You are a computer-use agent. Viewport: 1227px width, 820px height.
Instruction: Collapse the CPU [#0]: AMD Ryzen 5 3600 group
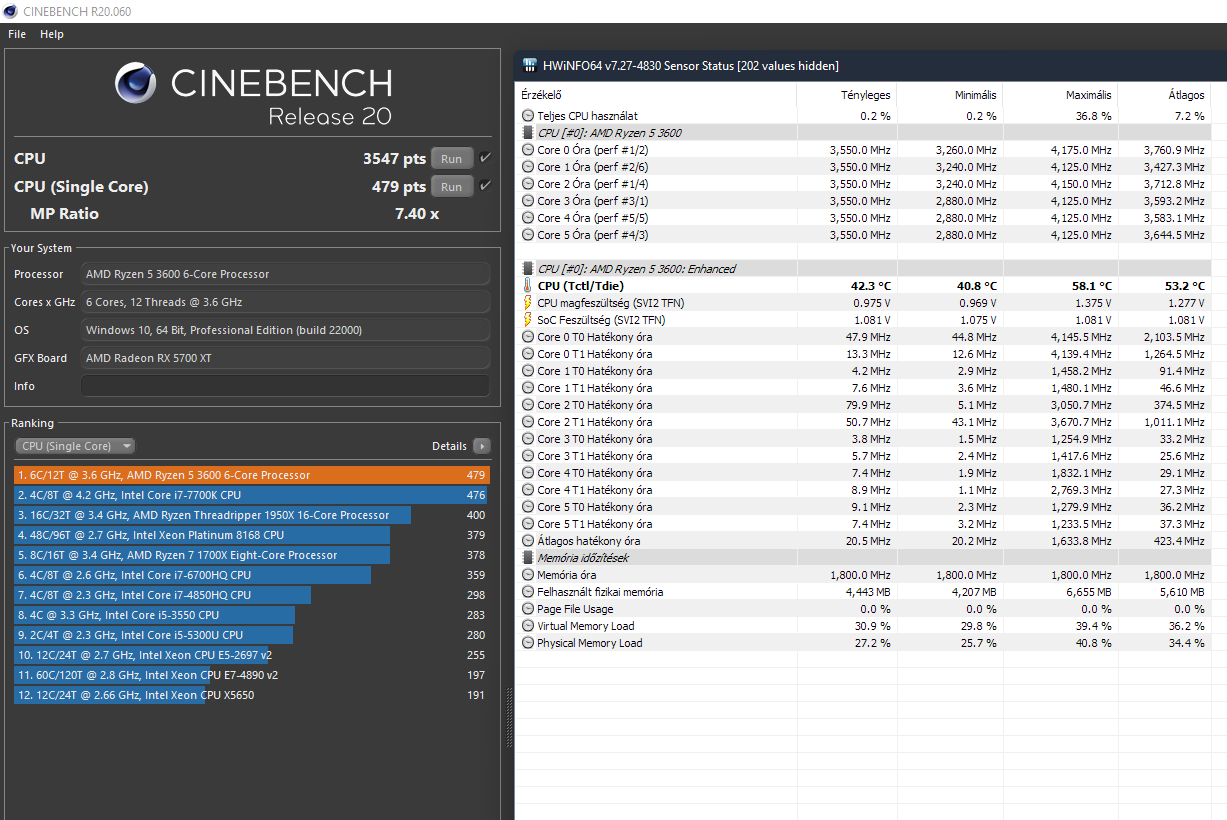[x=528, y=133]
